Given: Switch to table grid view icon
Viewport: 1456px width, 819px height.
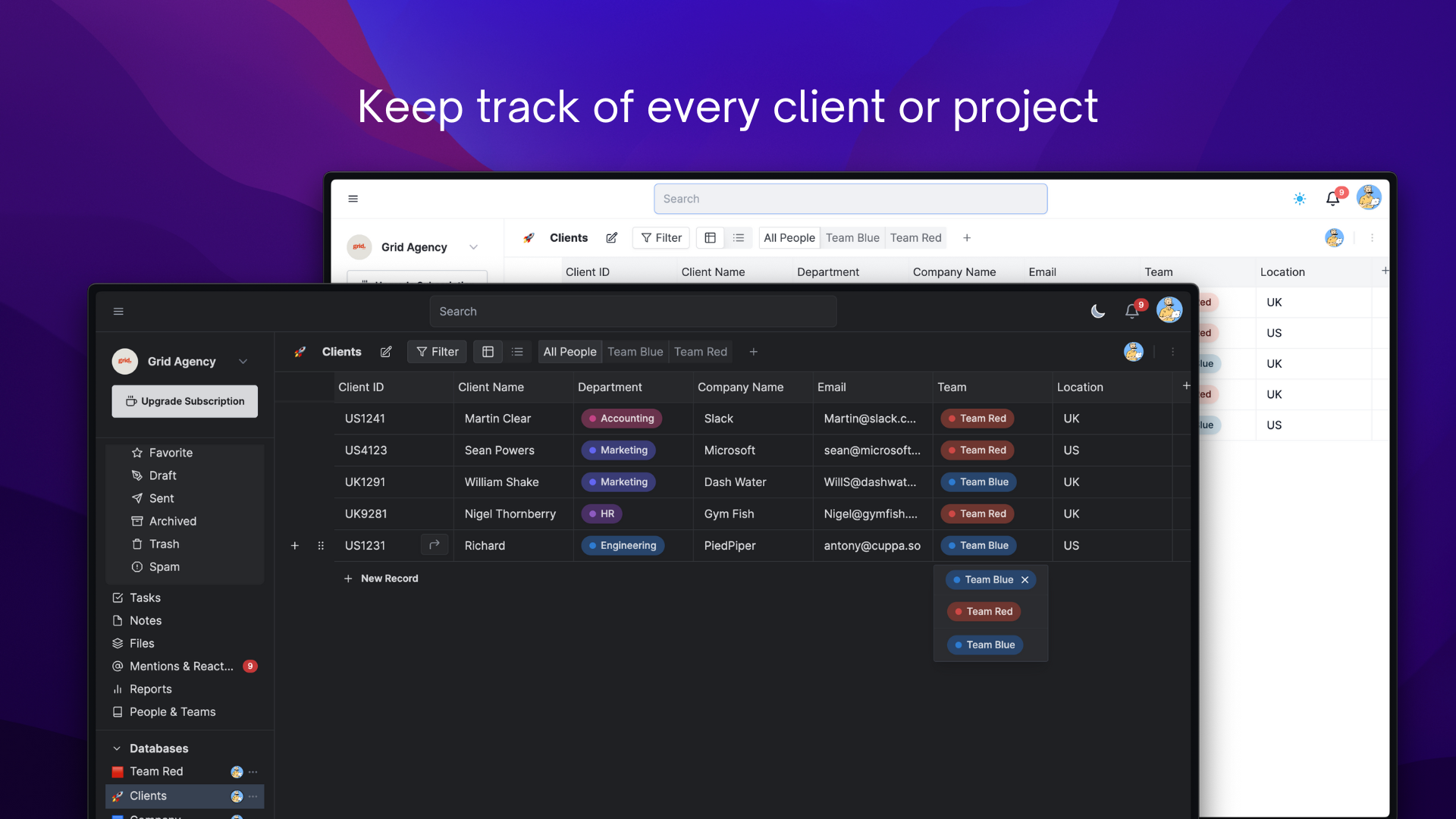Looking at the screenshot, I should [x=488, y=352].
